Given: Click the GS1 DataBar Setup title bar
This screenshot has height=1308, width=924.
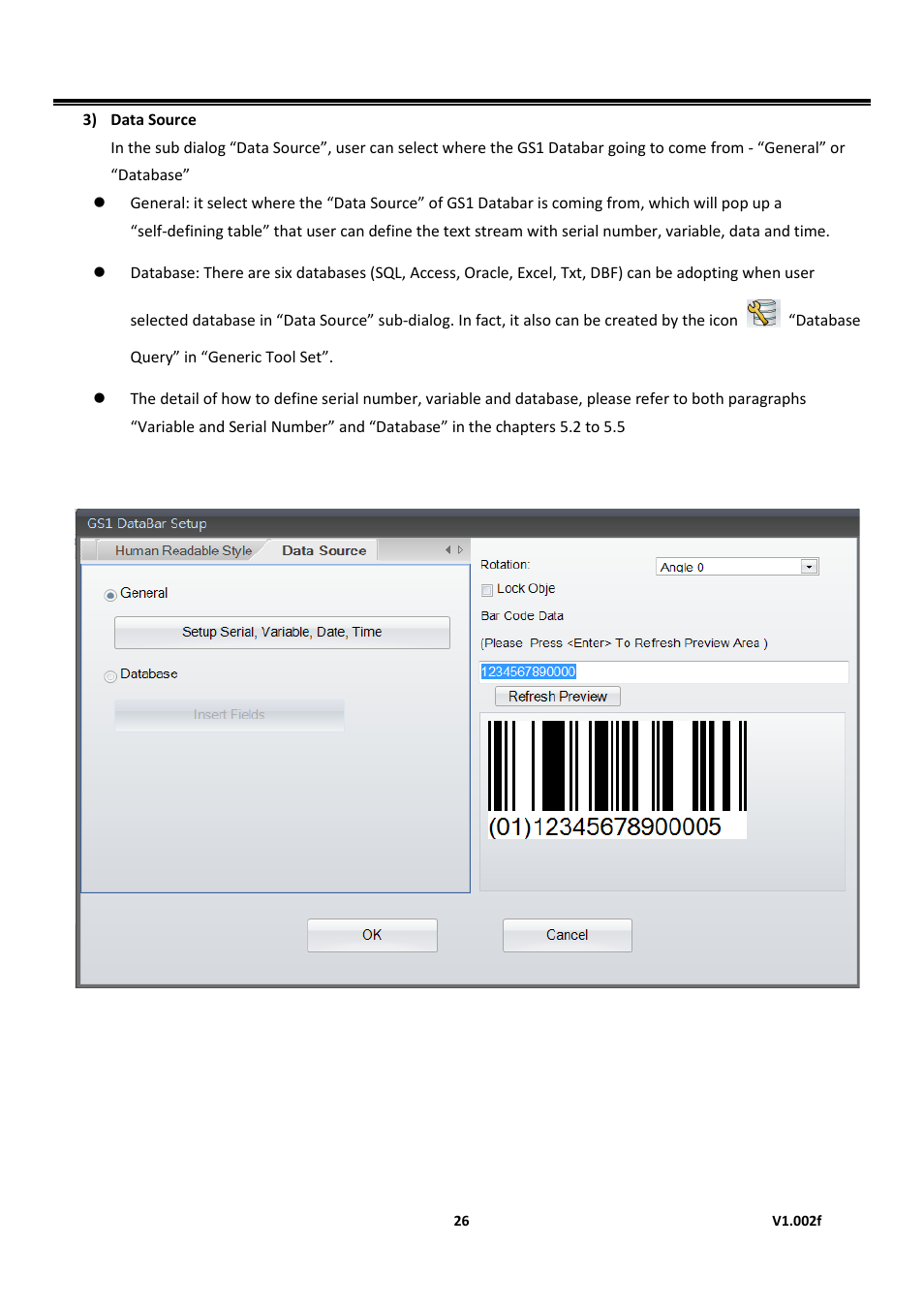Looking at the screenshot, I should 468,523.
